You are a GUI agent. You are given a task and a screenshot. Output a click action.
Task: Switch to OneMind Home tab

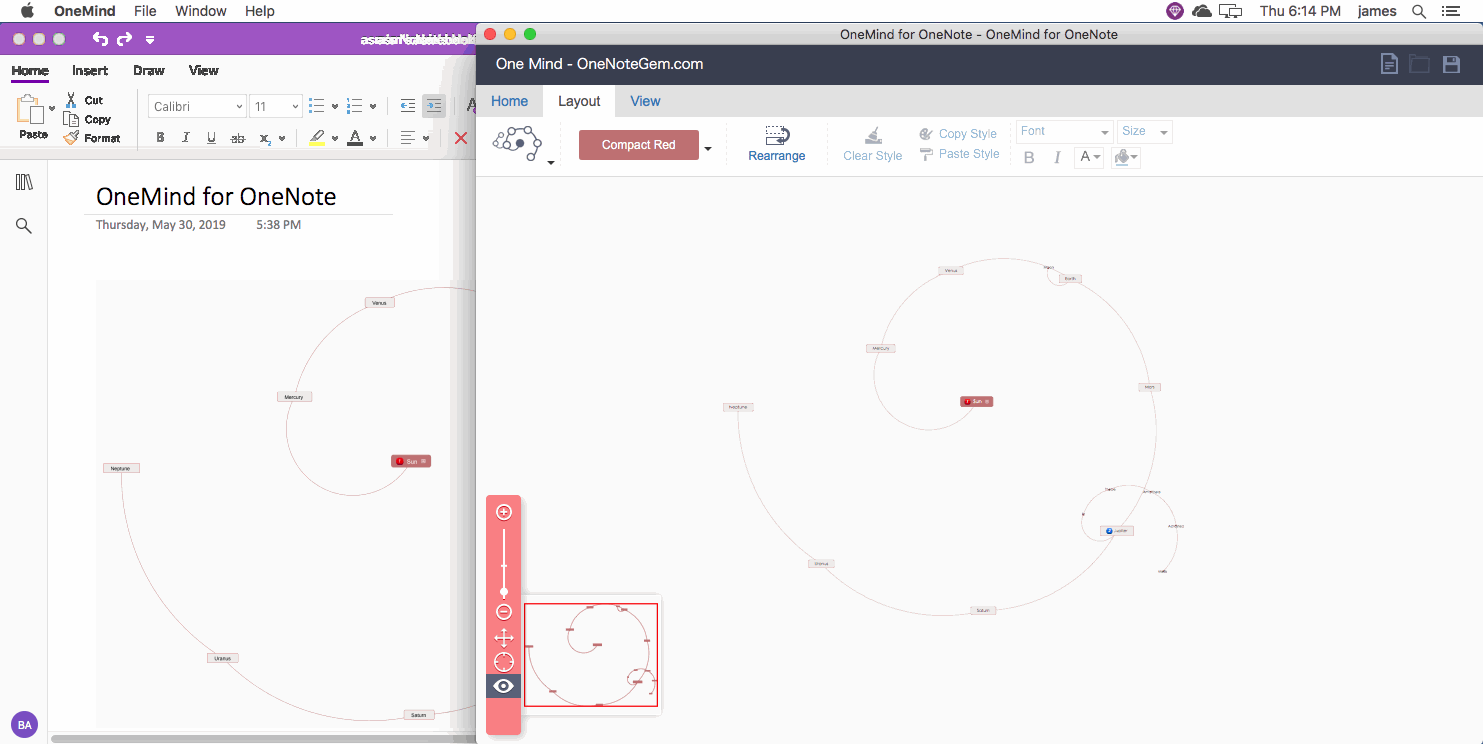point(509,101)
